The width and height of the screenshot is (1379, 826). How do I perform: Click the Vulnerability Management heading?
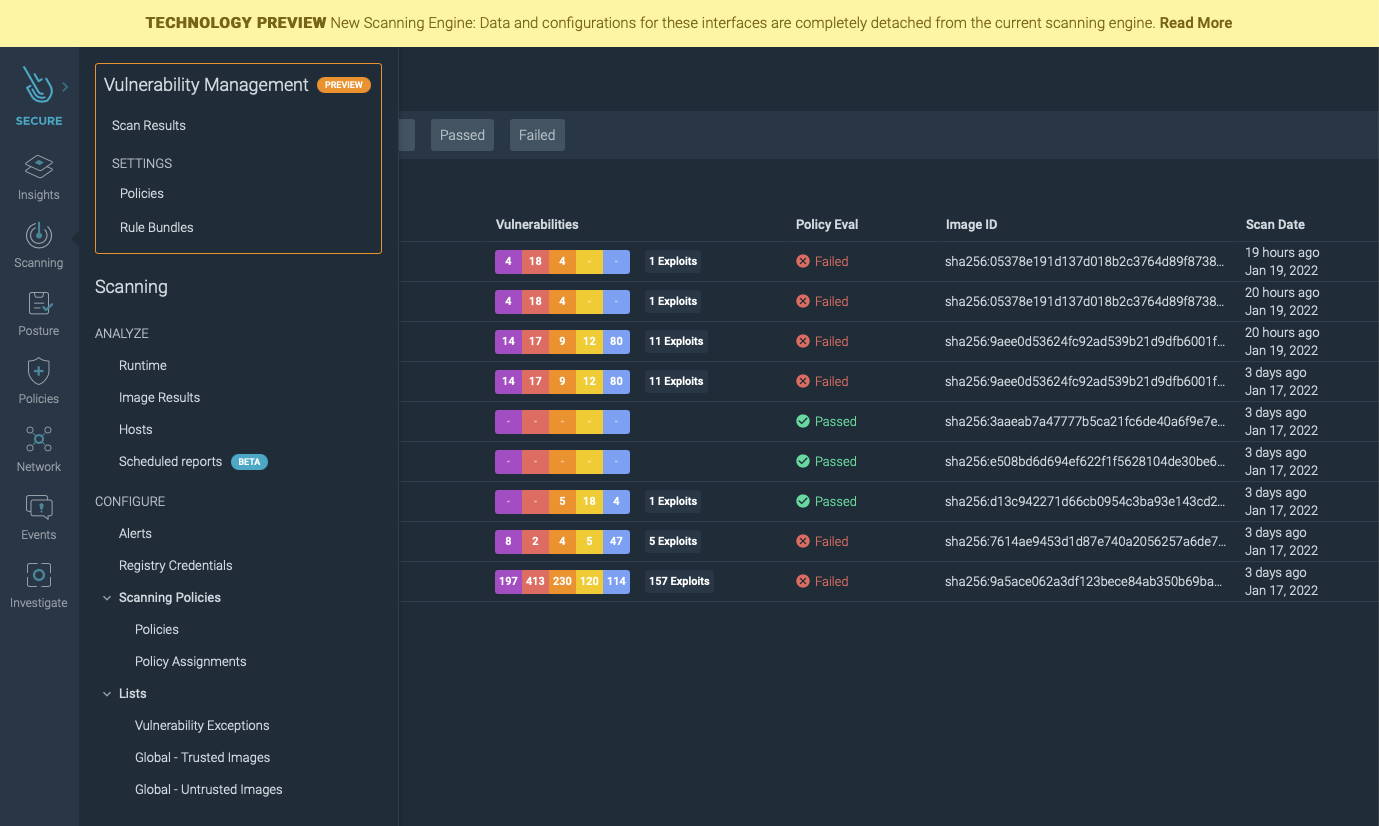click(x=206, y=85)
